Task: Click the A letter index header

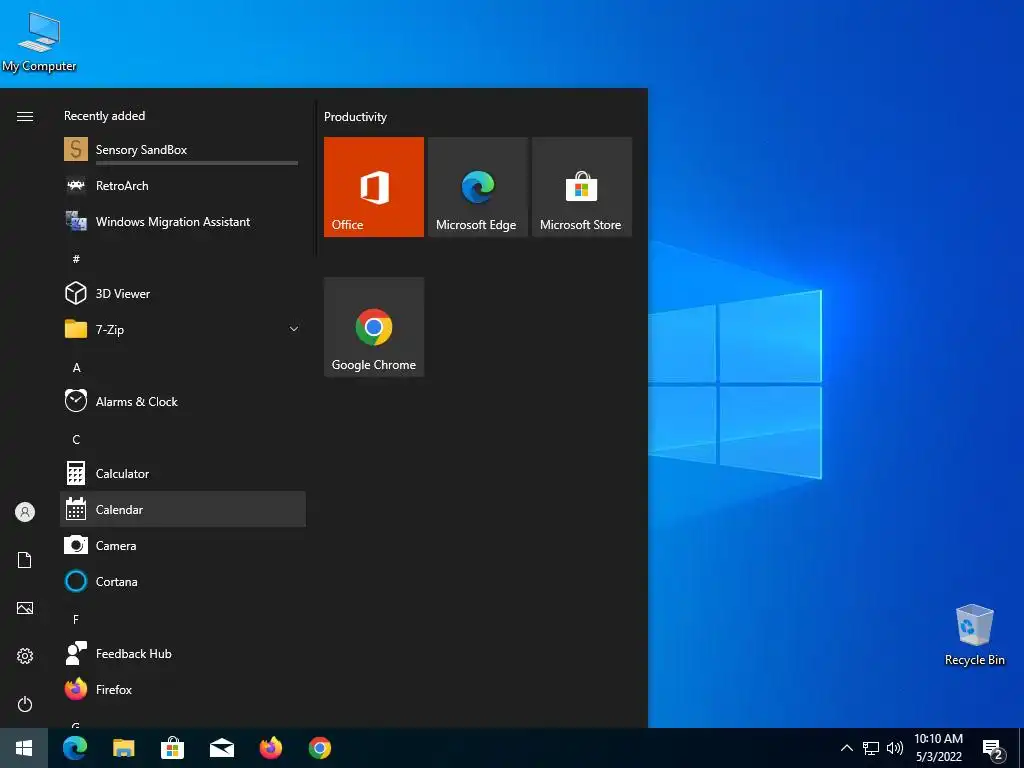Action: pyautogui.click(x=76, y=368)
